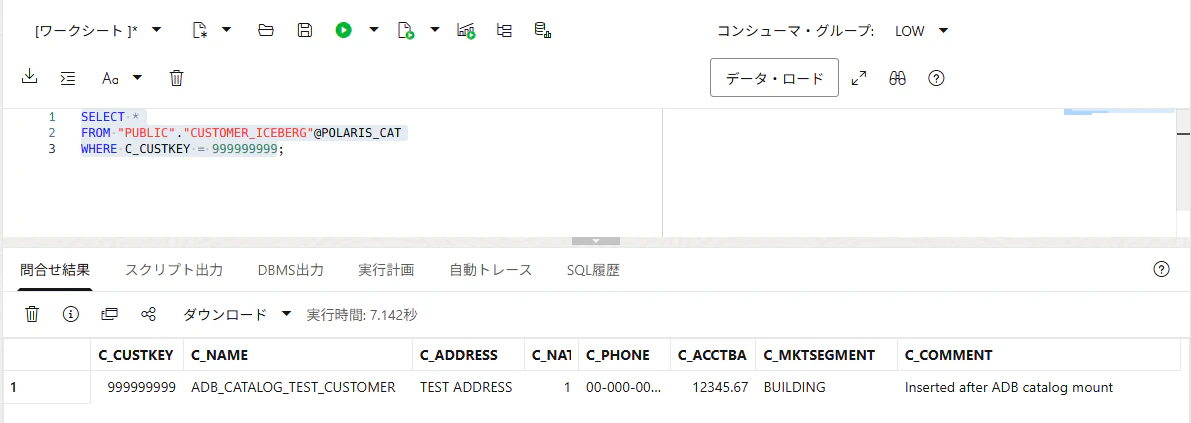
Task: Click the Aa text case icon
Action: (x=111, y=77)
